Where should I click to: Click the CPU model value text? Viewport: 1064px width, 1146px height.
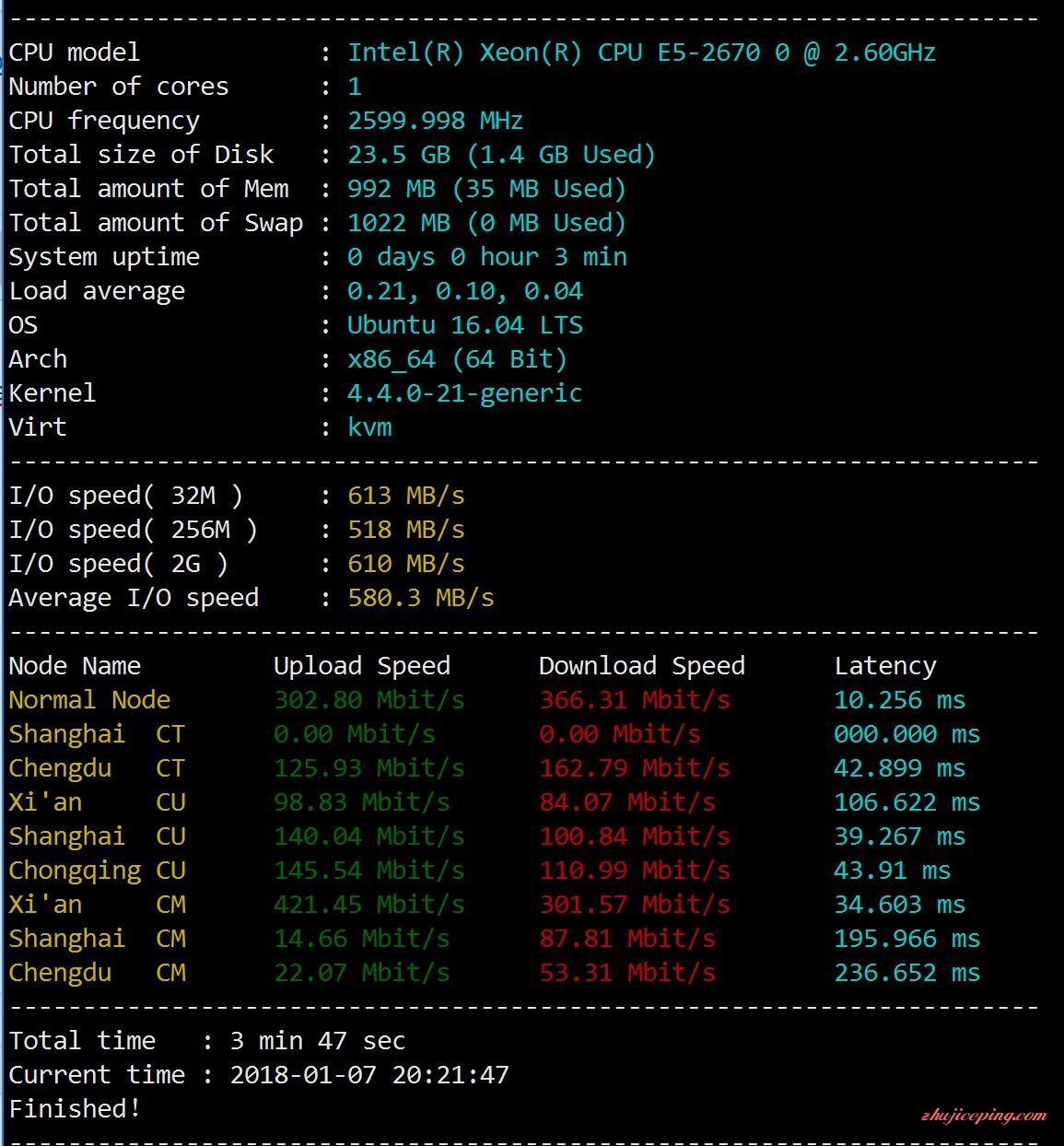tap(641, 53)
